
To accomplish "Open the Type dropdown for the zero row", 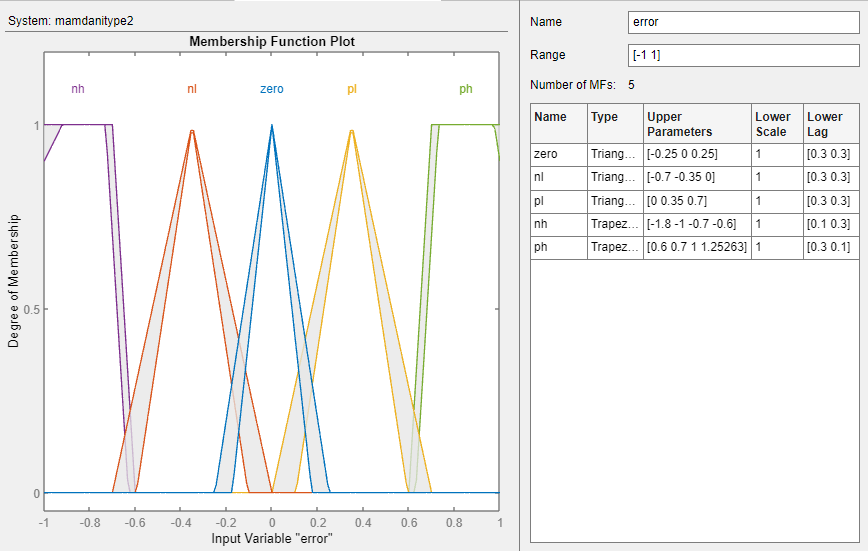I will (x=614, y=154).
